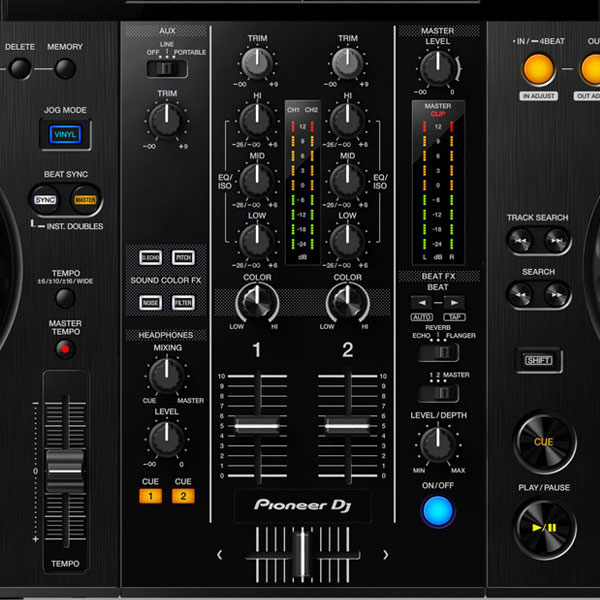The width and height of the screenshot is (600, 600).
Task: Click the DELETE cue button
Action: click(x=20, y=68)
